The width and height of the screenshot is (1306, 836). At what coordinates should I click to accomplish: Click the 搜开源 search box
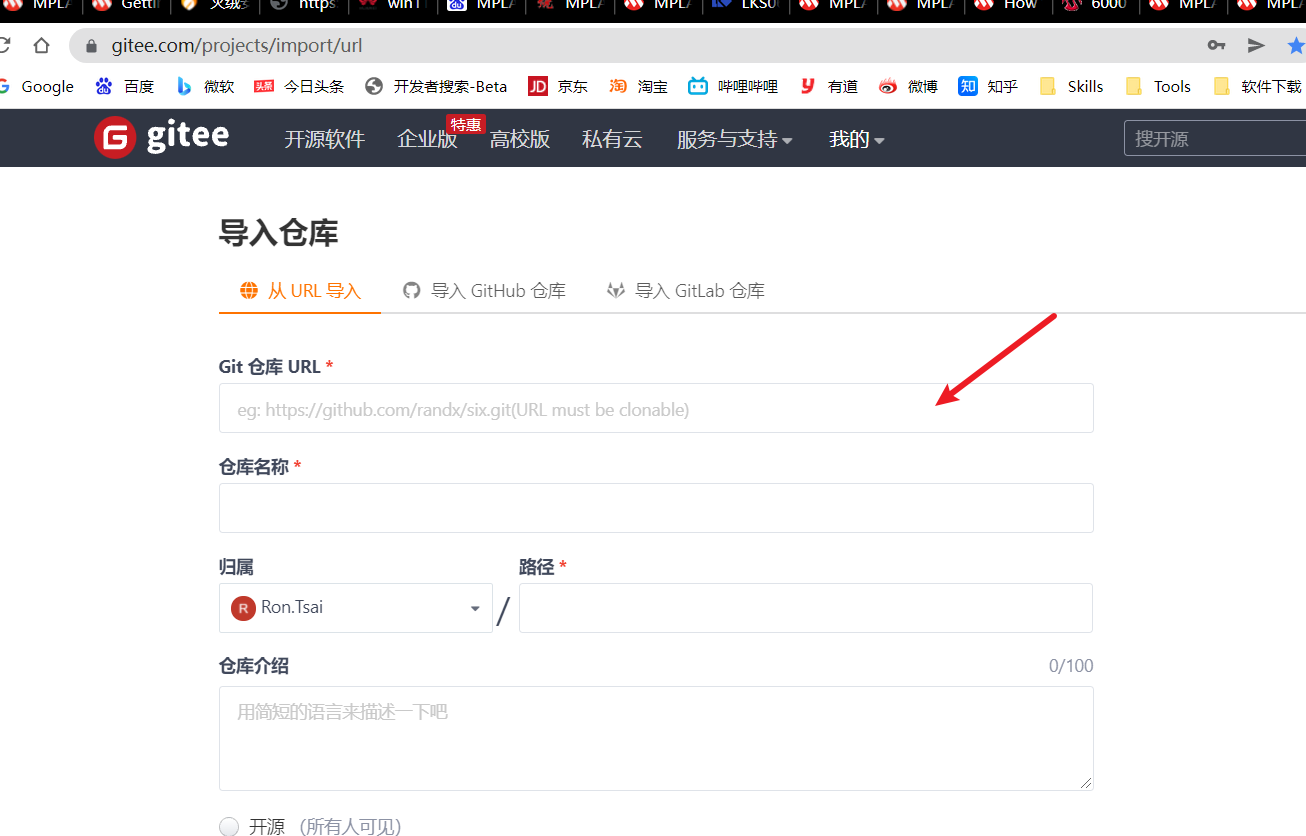click(1214, 139)
